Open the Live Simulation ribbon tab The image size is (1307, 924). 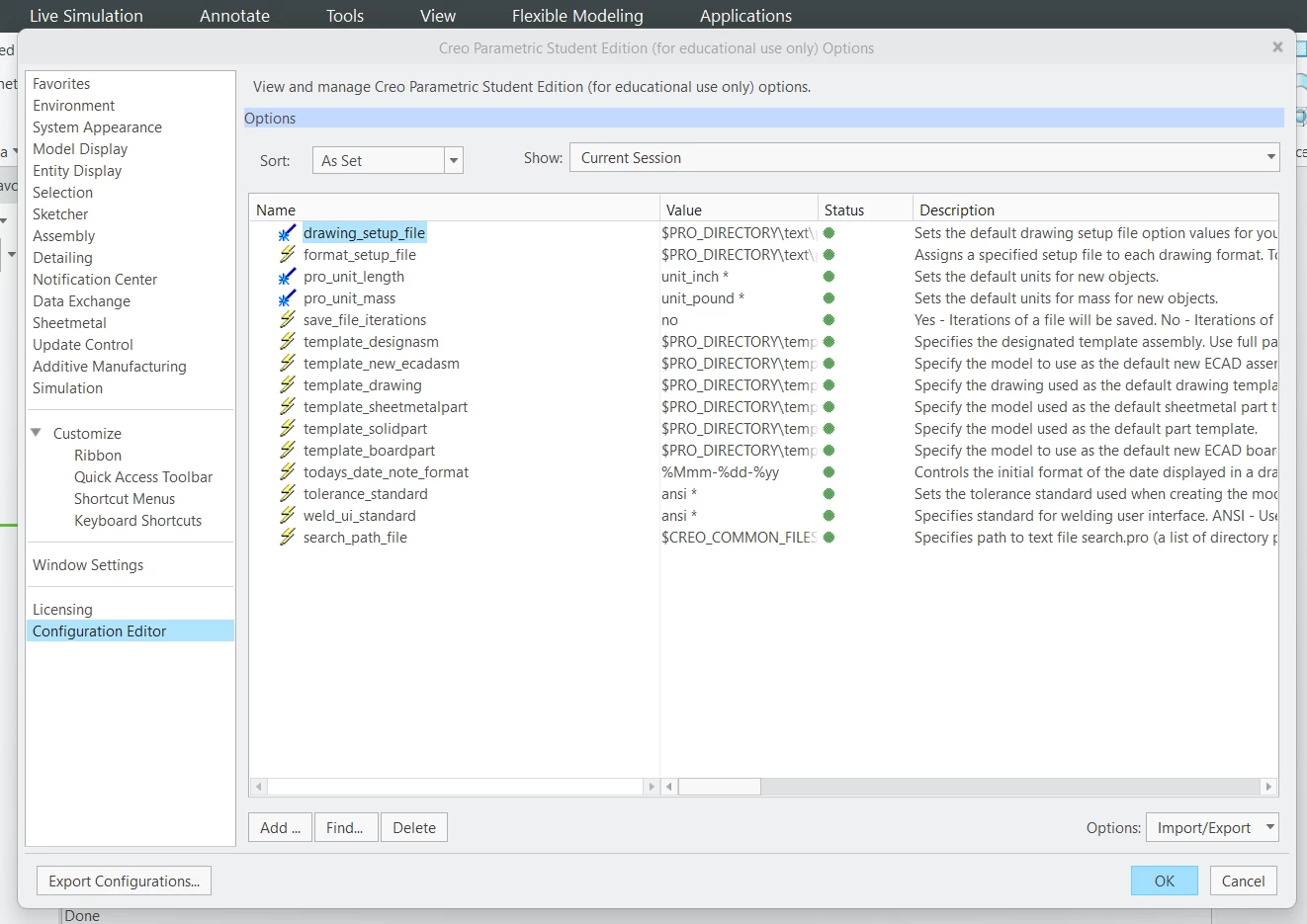[x=86, y=16]
